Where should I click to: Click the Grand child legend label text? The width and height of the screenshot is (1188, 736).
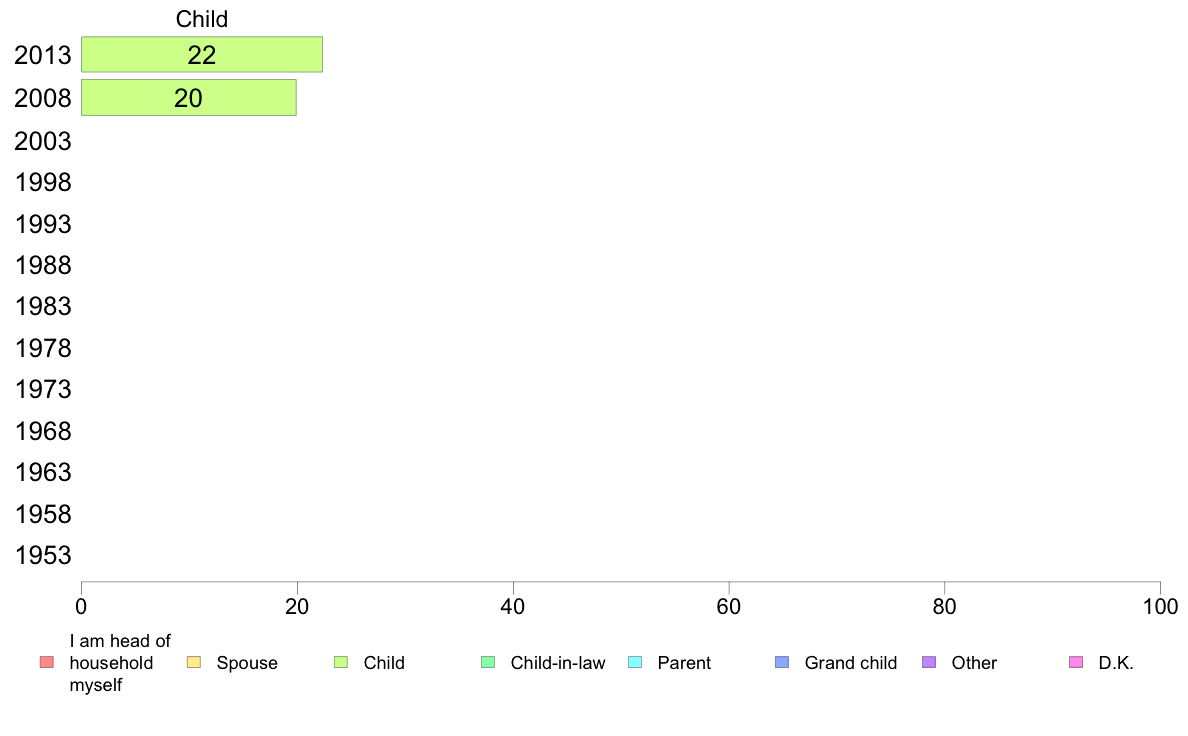[x=851, y=663]
